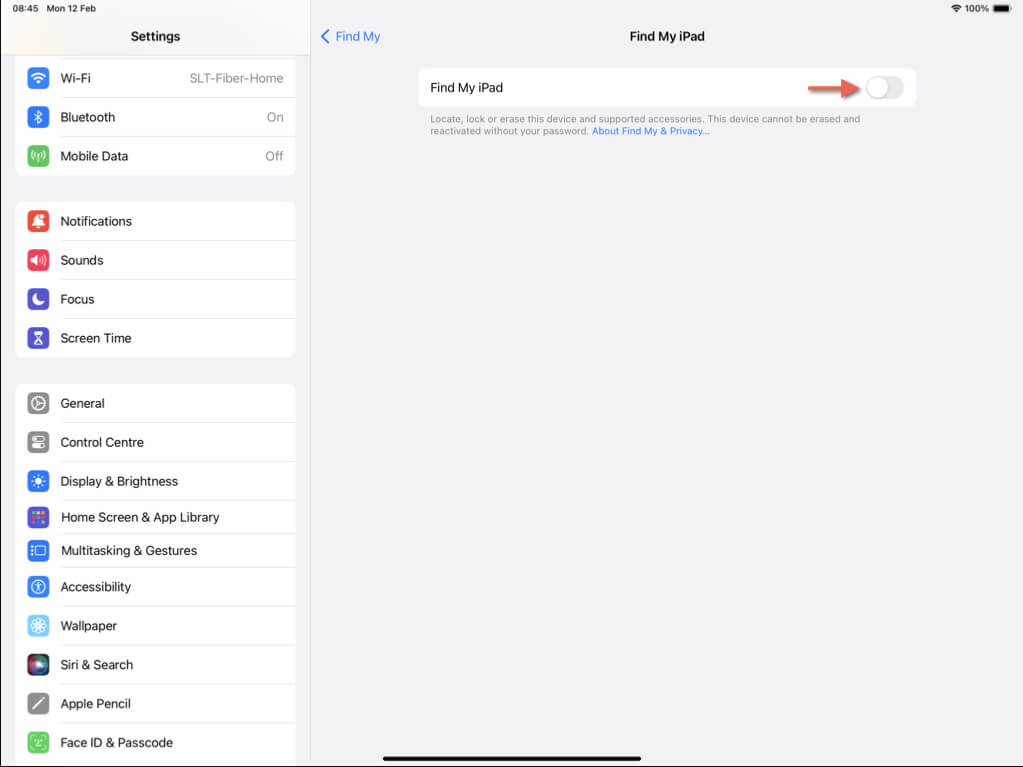The width and height of the screenshot is (1023, 767).
Task: Open Display & Brightness
Action: tap(155, 481)
